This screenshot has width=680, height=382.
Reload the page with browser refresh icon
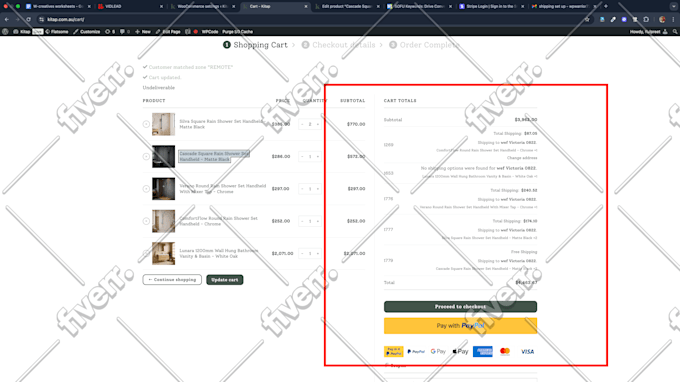(28, 20)
